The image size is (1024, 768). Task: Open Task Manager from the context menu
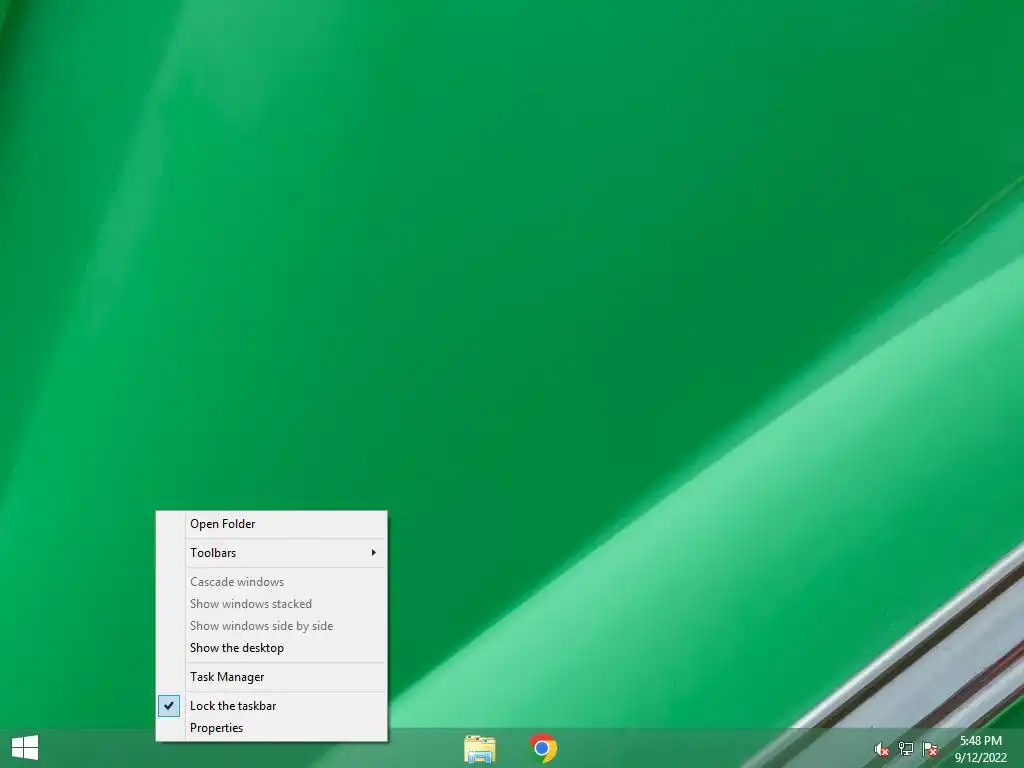click(x=272, y=677)
